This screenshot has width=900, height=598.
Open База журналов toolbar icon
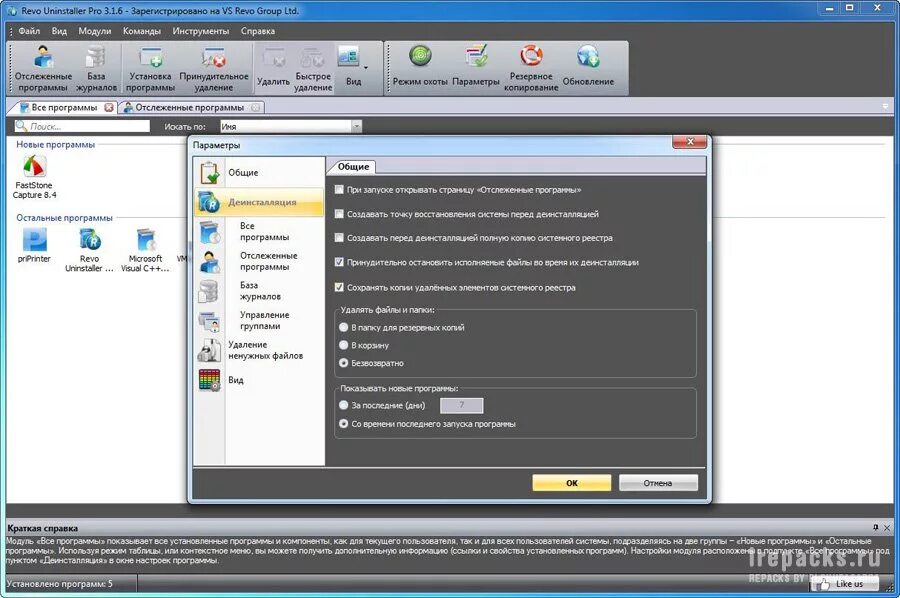point(96,69)
